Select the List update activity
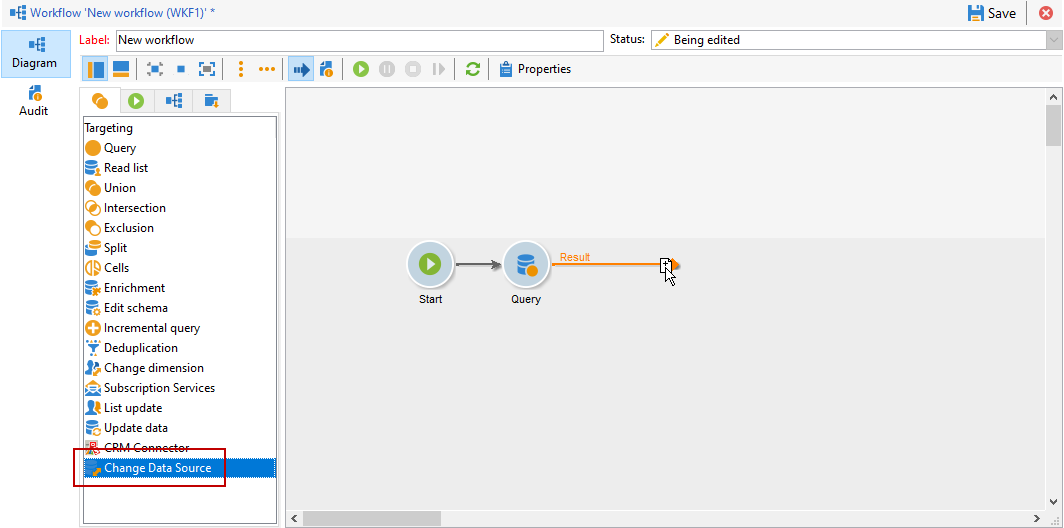This screenshot has width=1064, height=528. tap(180, 408)
